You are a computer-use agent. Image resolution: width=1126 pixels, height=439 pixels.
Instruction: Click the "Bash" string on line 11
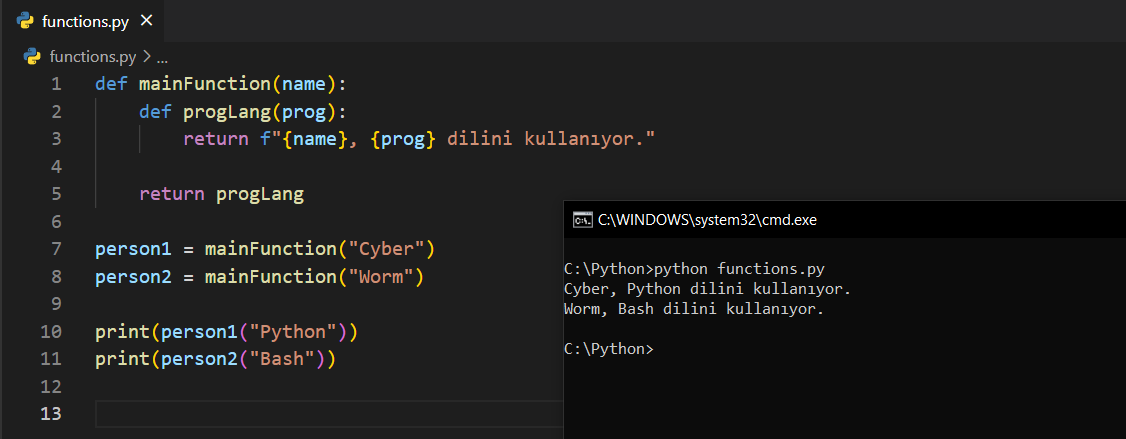[x=285, y=359]
